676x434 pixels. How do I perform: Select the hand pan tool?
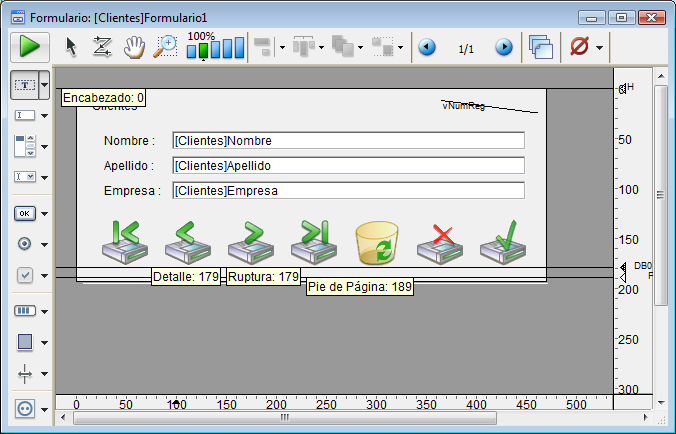pos(133,47)
